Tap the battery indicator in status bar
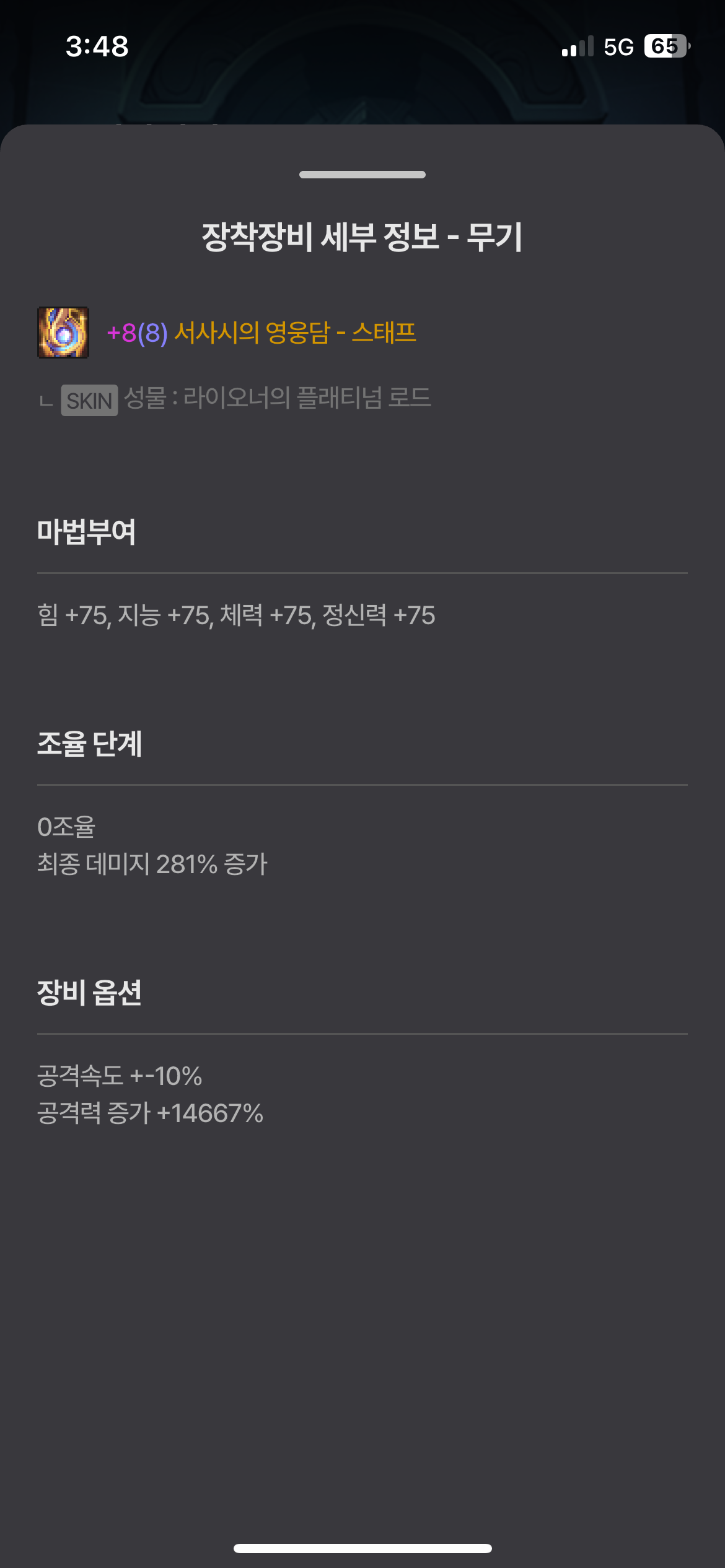 pyautogui.click(x=667, y=46)
